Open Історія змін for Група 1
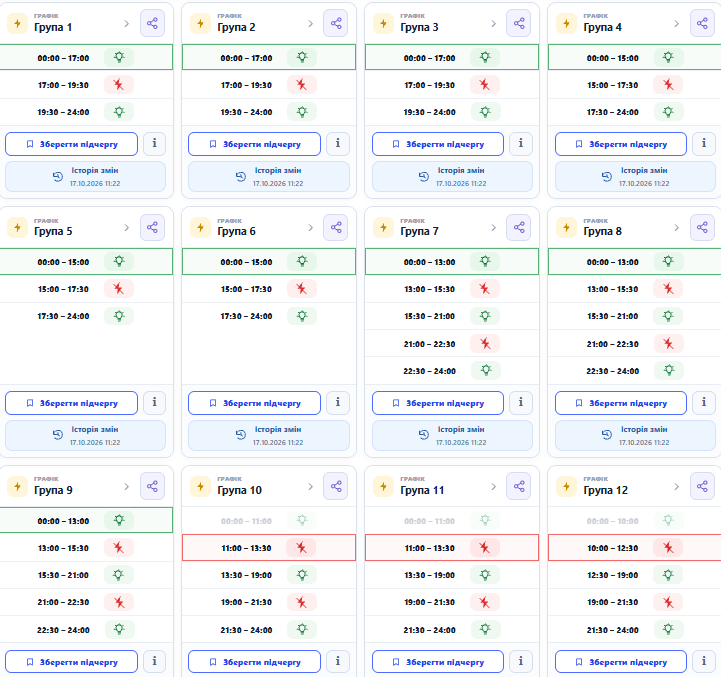The width and height of the screenshot is (721, 677). 85,177
